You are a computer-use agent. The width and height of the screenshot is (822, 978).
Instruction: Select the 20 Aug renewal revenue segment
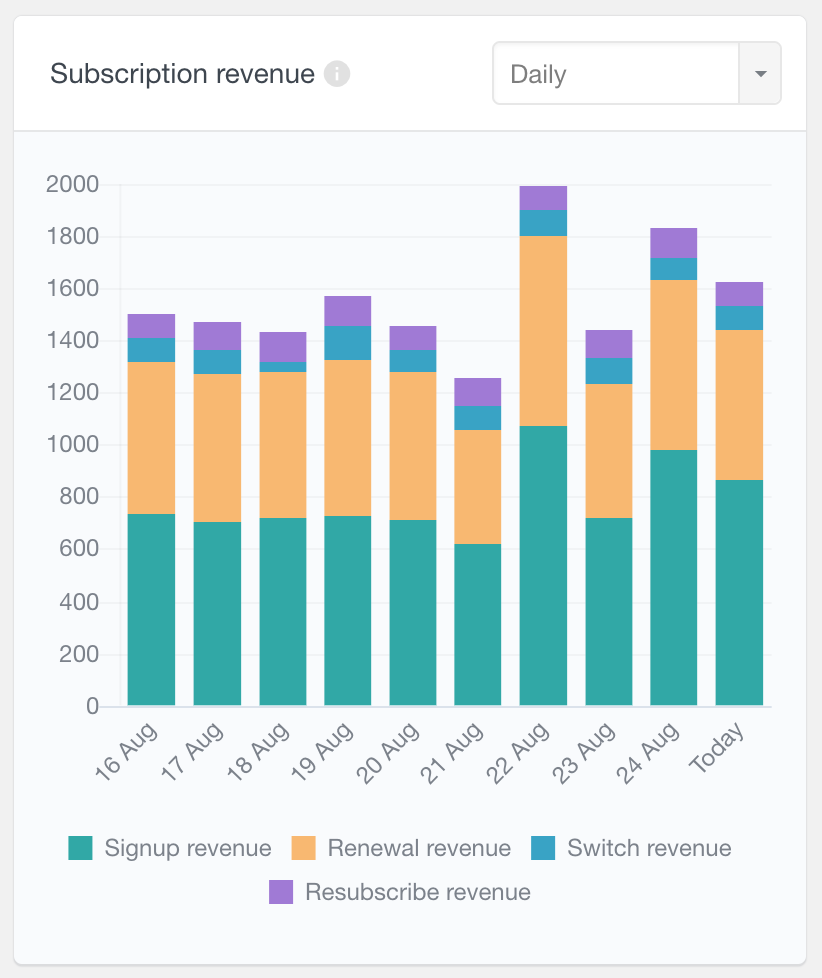(x=413, y=446)
